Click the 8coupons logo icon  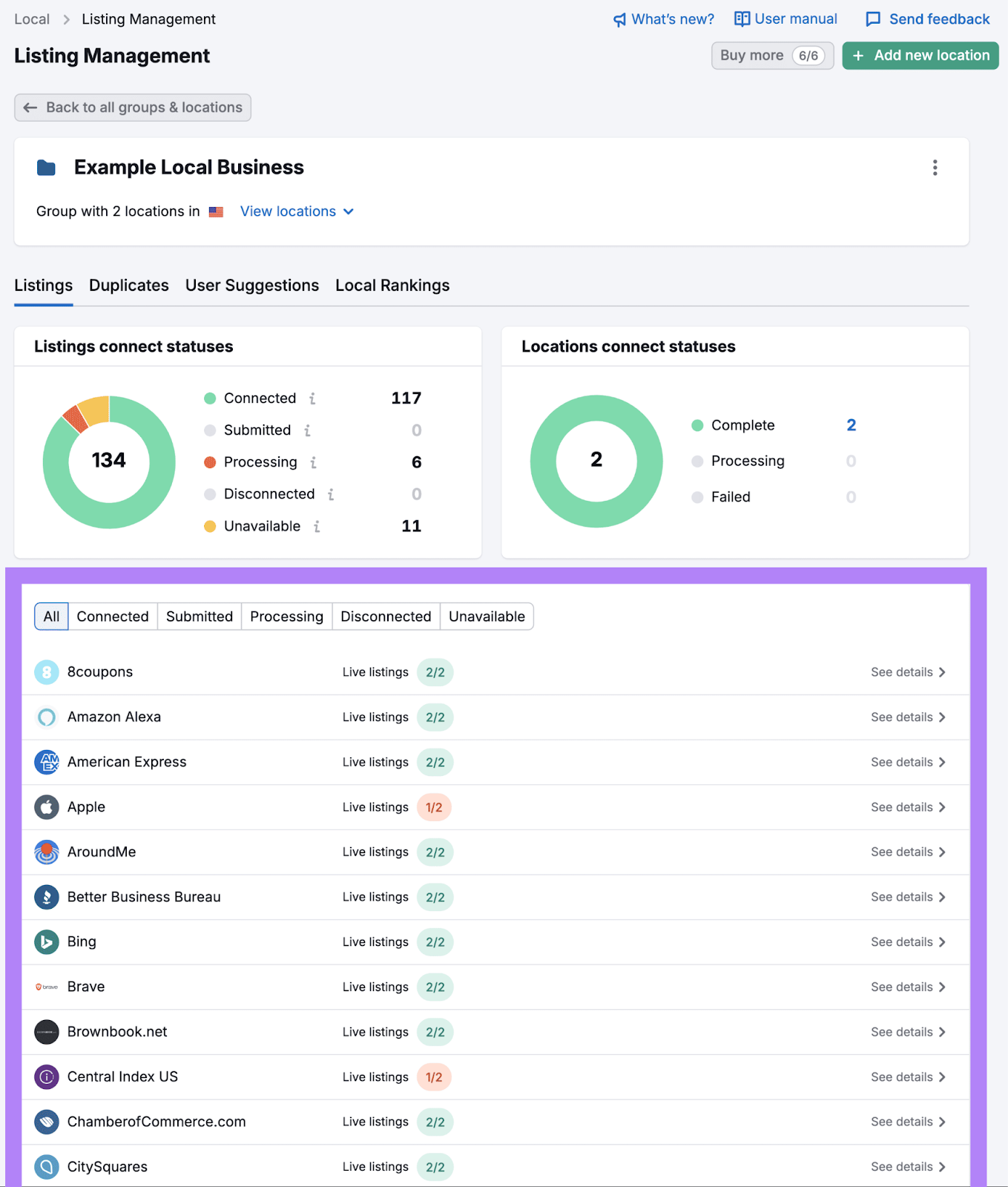47,672
